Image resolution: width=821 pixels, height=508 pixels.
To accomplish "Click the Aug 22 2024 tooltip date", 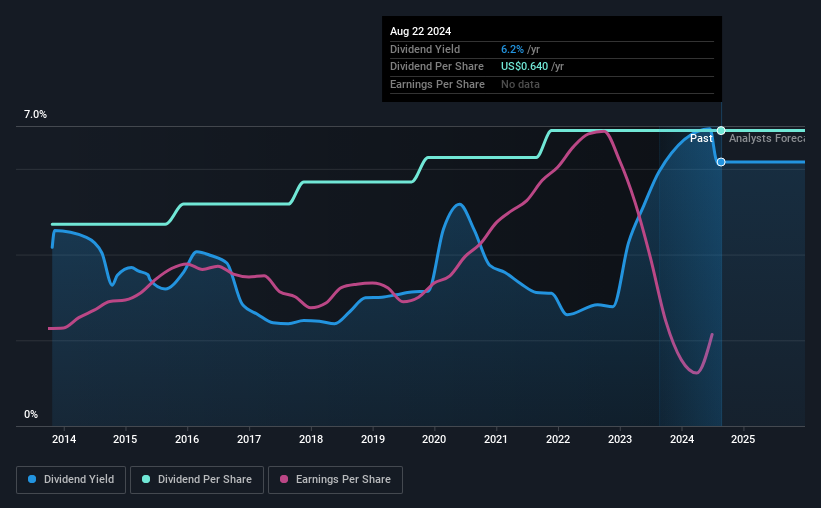I will 420,31.
